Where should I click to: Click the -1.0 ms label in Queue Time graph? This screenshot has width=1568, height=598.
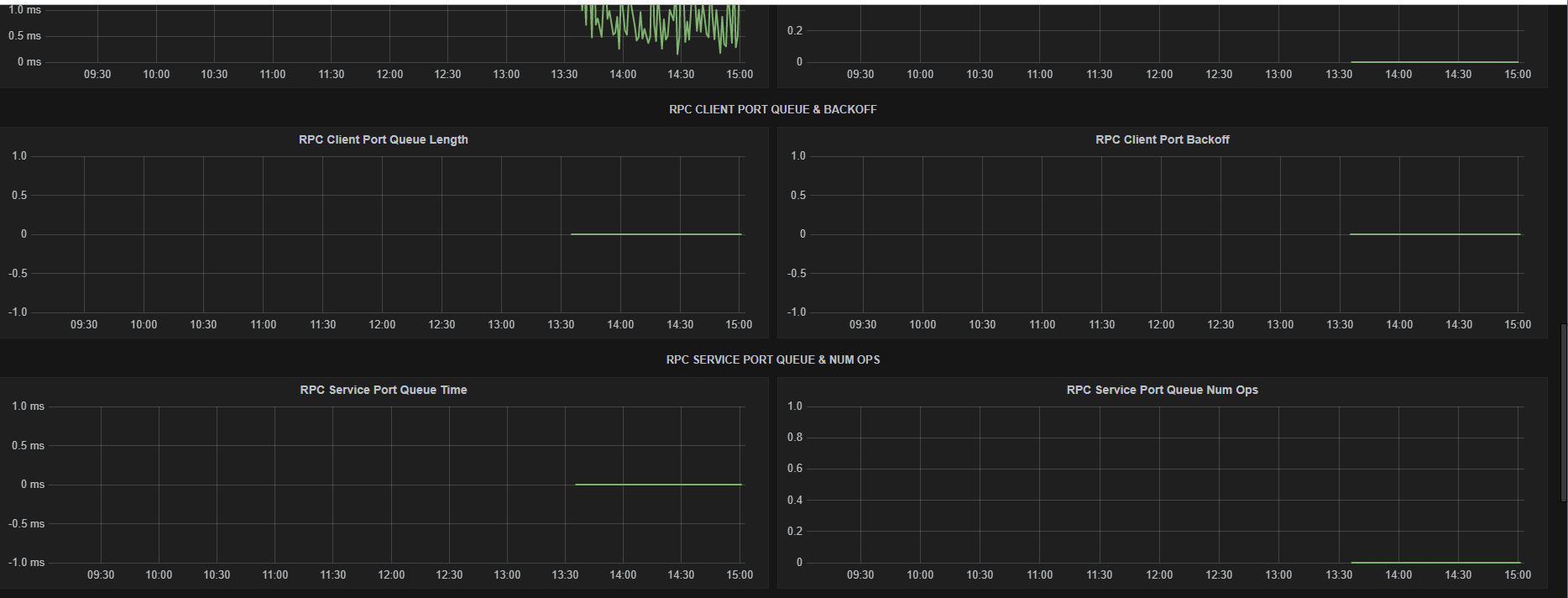[x=26, y=563]
